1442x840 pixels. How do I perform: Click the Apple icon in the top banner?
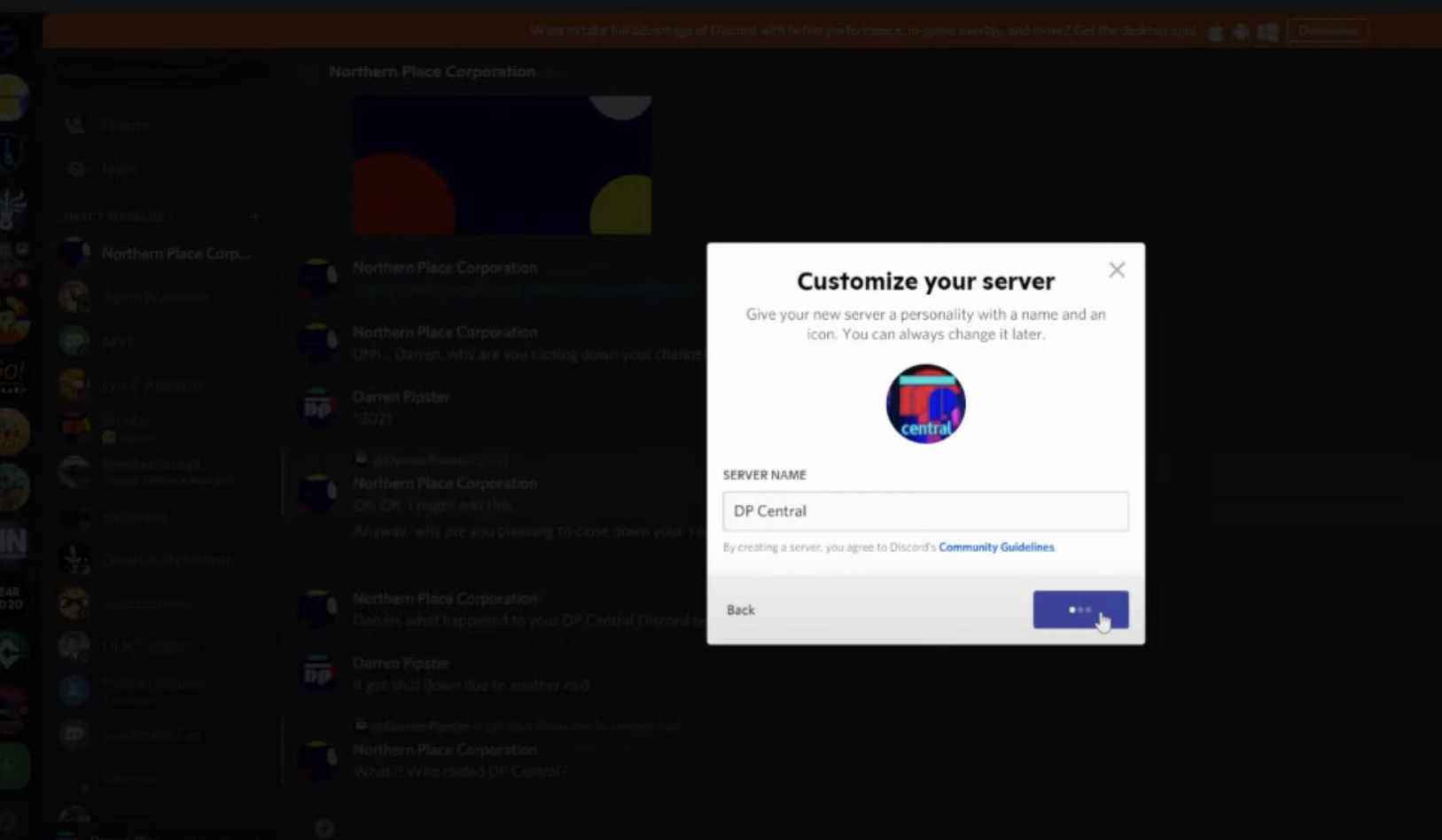(x=1216, y=32)
